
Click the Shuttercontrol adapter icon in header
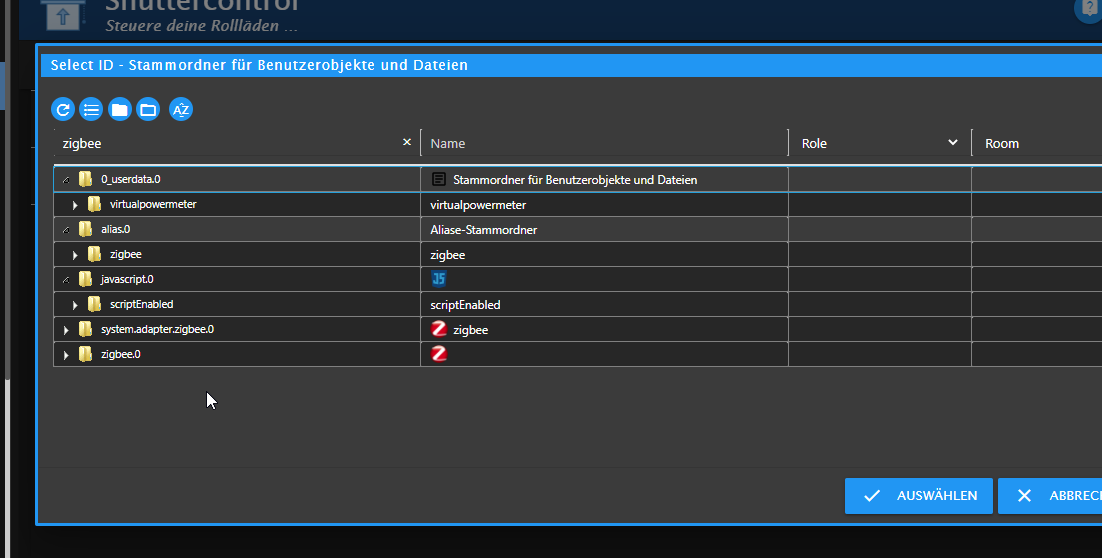(63, 14)
